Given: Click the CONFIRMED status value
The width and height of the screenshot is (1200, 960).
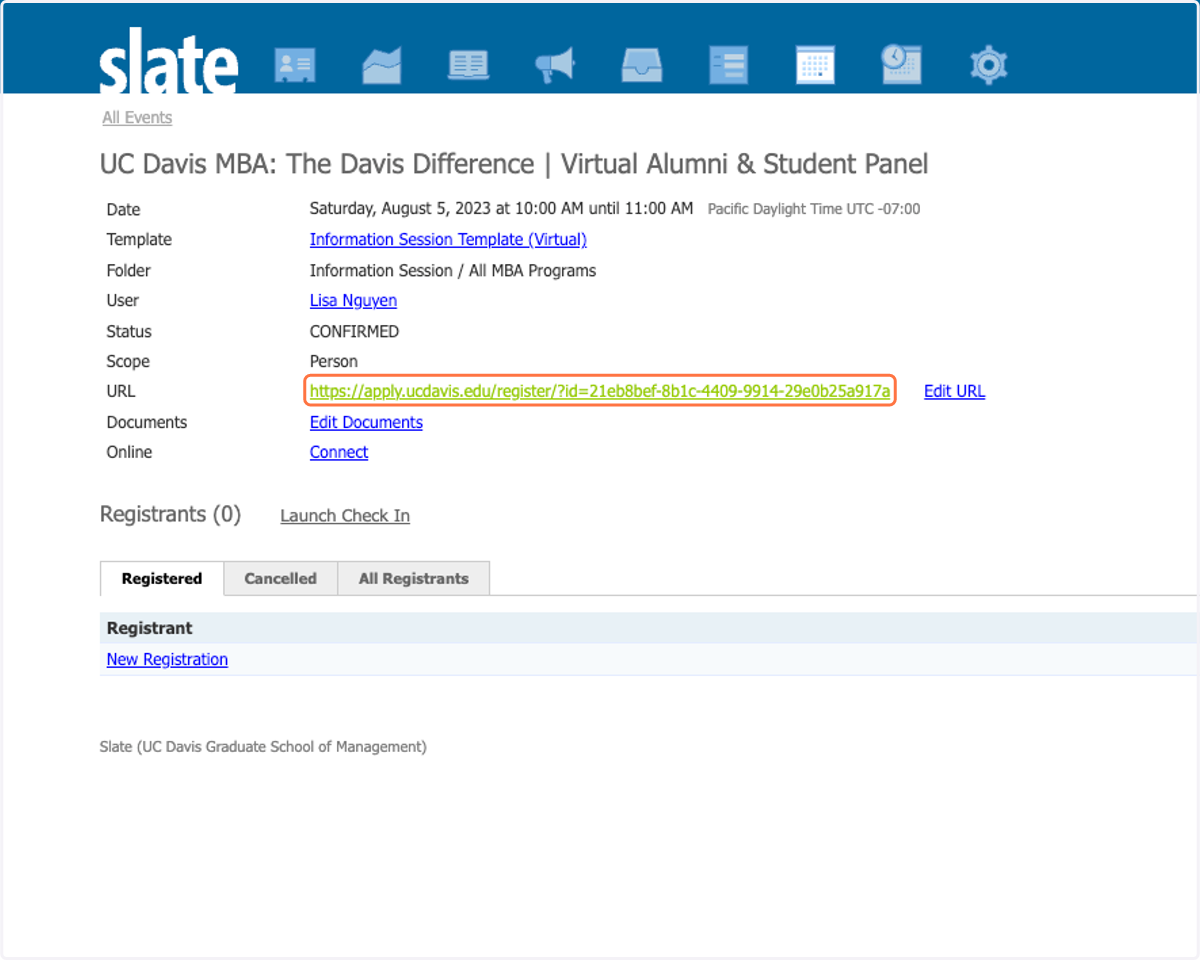Looking at the screenshot, I should coord(354,332).
